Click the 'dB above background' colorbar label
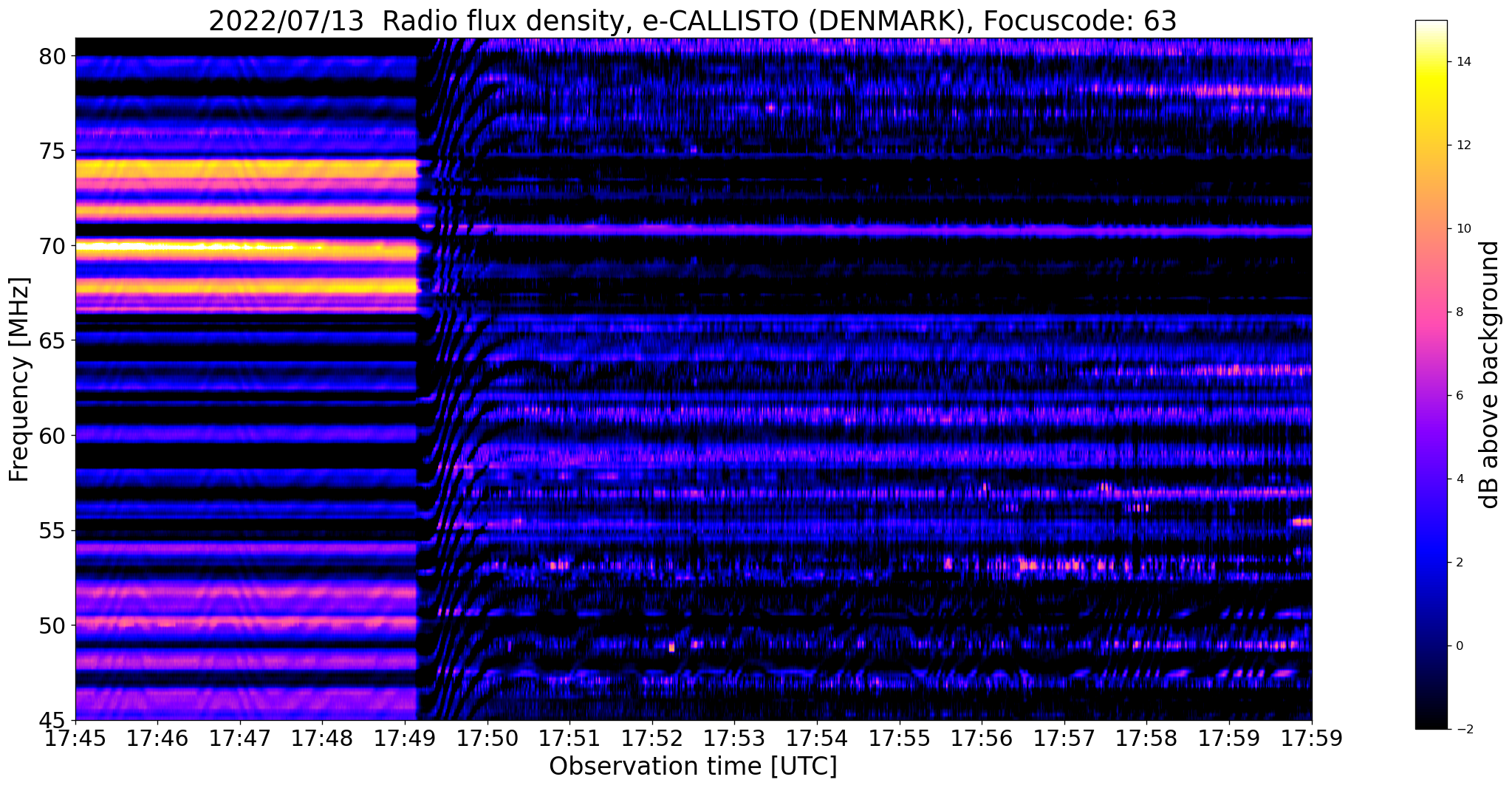This screenshot has height=788, width=1512. click(x=1490, y=375)
